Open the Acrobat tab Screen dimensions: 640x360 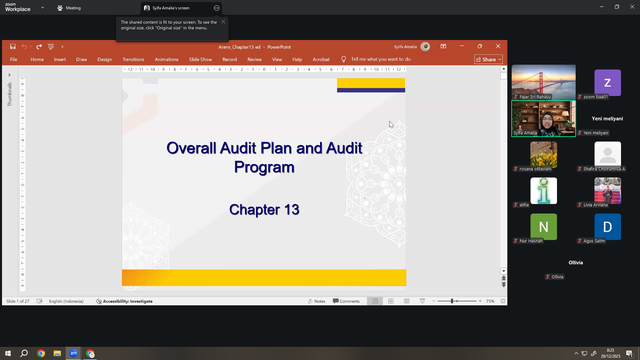321,60
